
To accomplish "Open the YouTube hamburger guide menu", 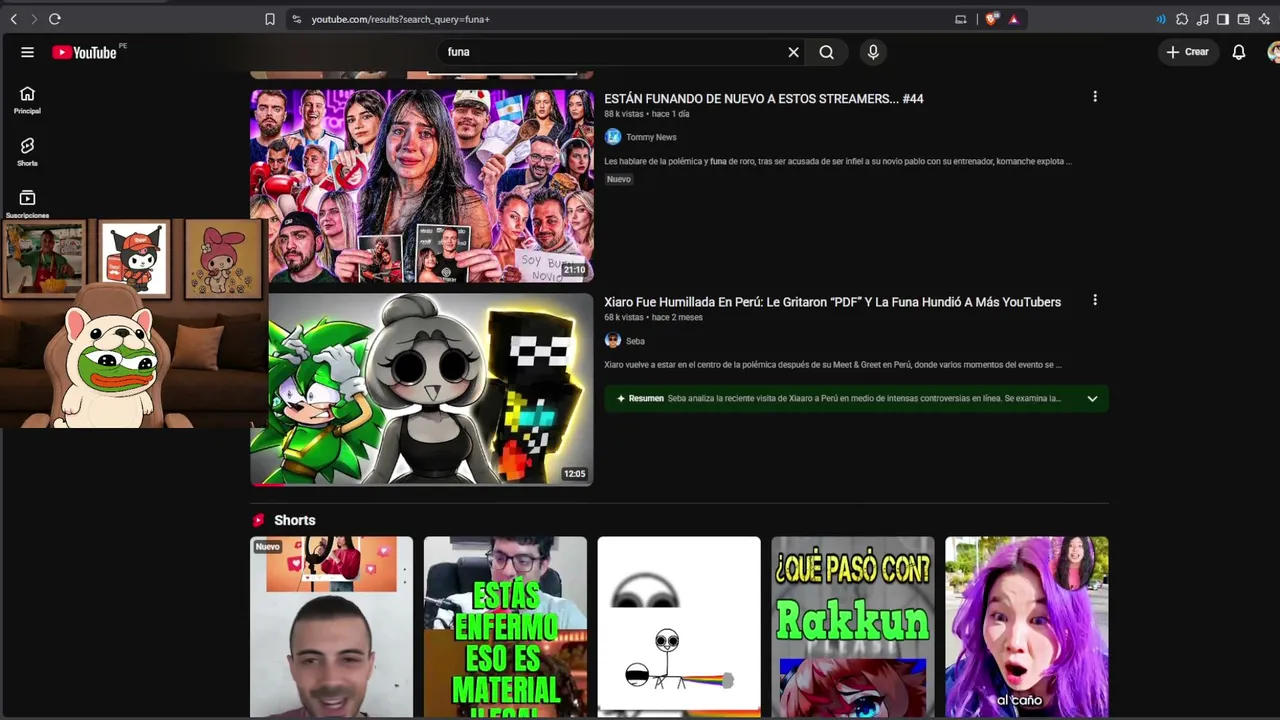I will (27, 52).
